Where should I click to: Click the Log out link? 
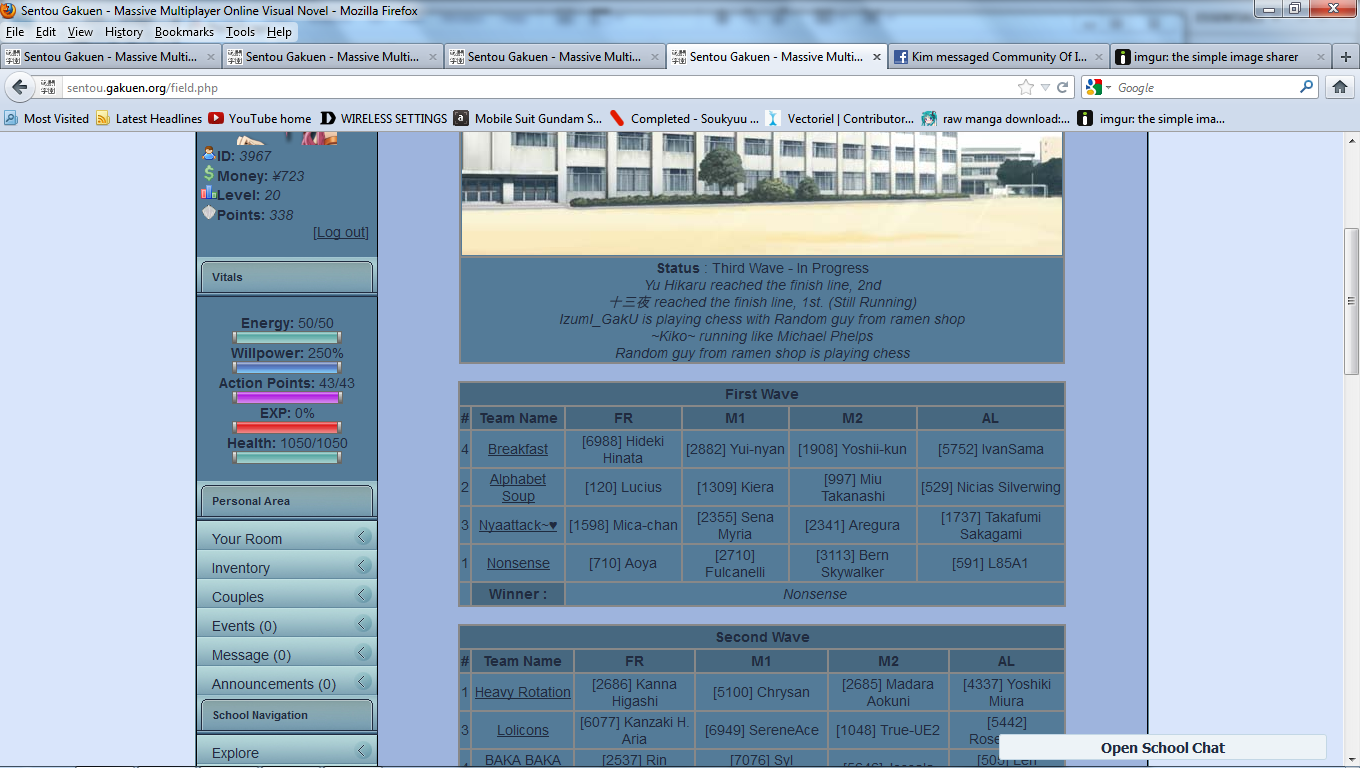(341, 232)
